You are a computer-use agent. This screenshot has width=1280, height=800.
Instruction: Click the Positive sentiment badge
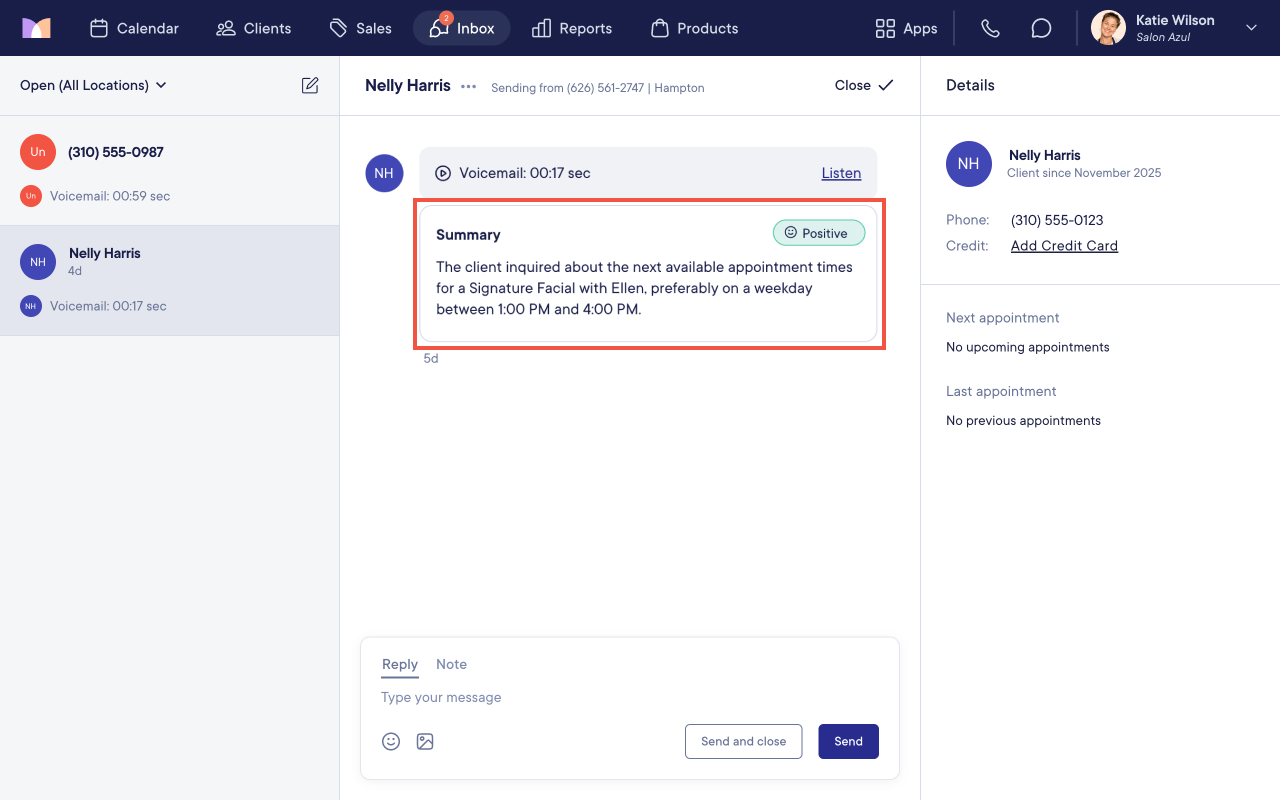pos(819,233)
